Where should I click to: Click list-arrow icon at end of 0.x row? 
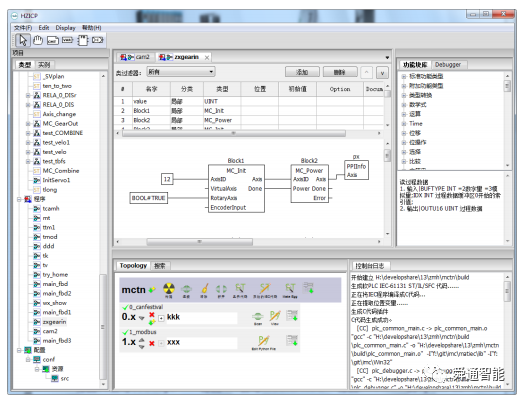point(292,315)
